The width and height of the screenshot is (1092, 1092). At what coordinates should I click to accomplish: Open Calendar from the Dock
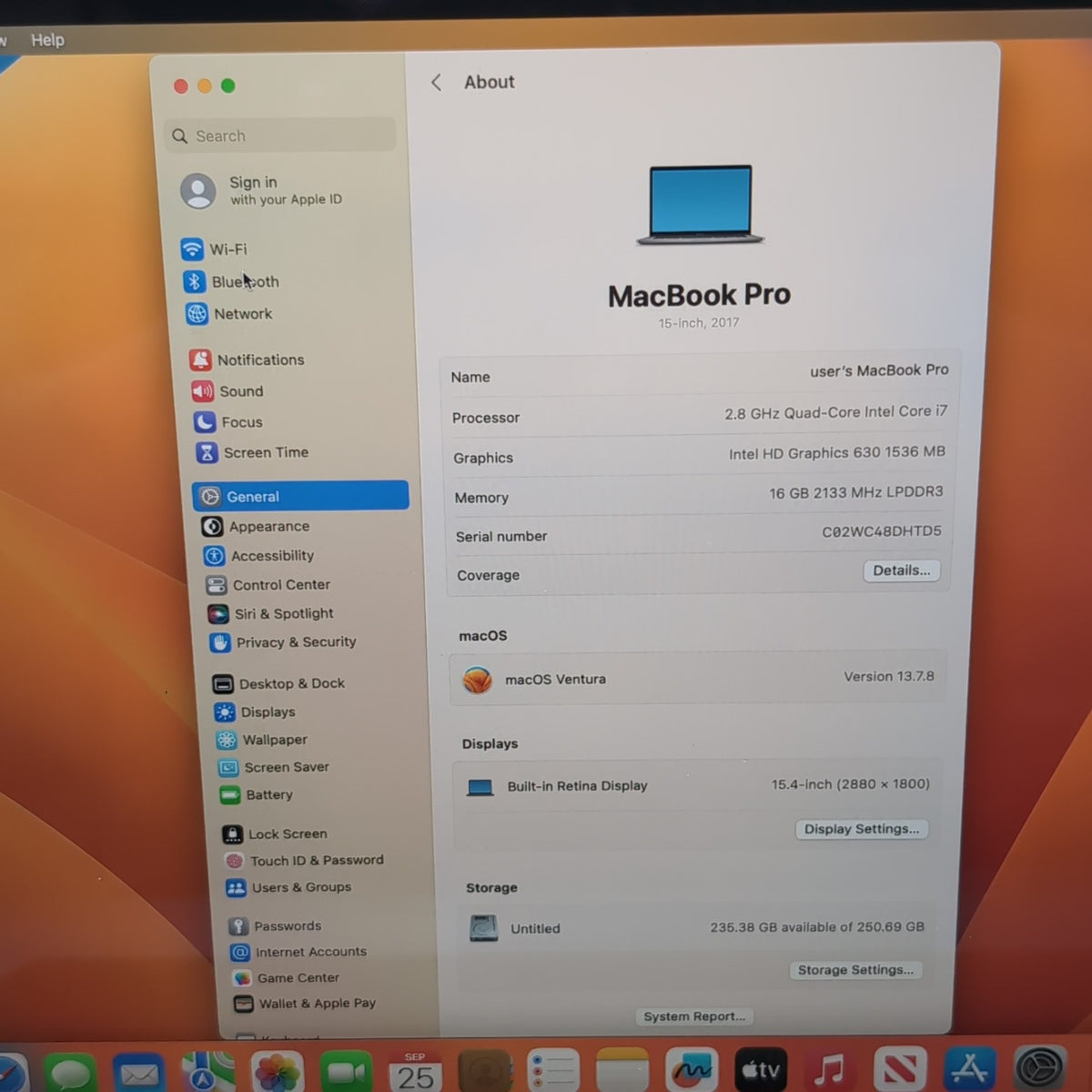point(415,1072)
